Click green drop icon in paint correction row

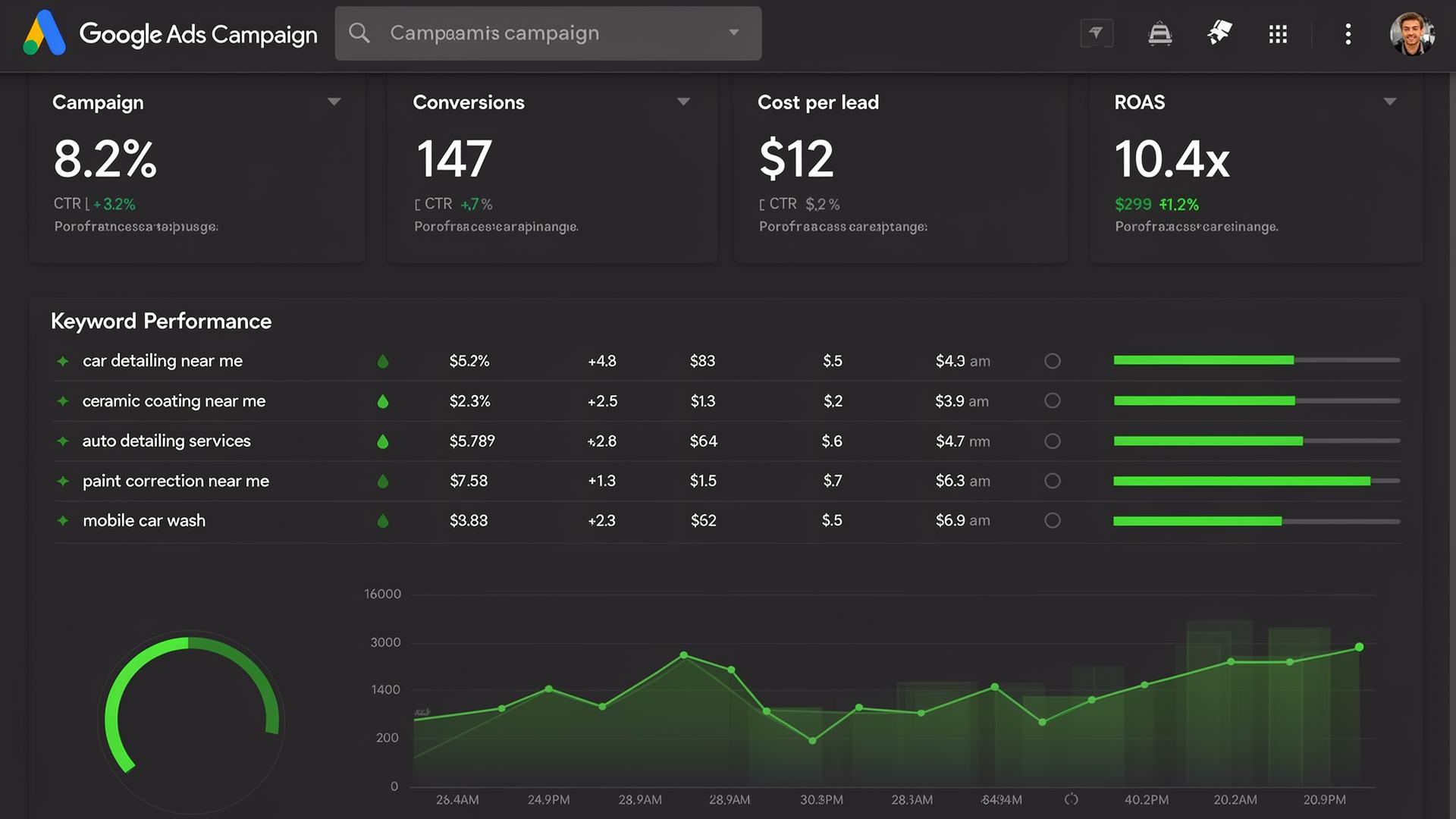pos(383,481)
